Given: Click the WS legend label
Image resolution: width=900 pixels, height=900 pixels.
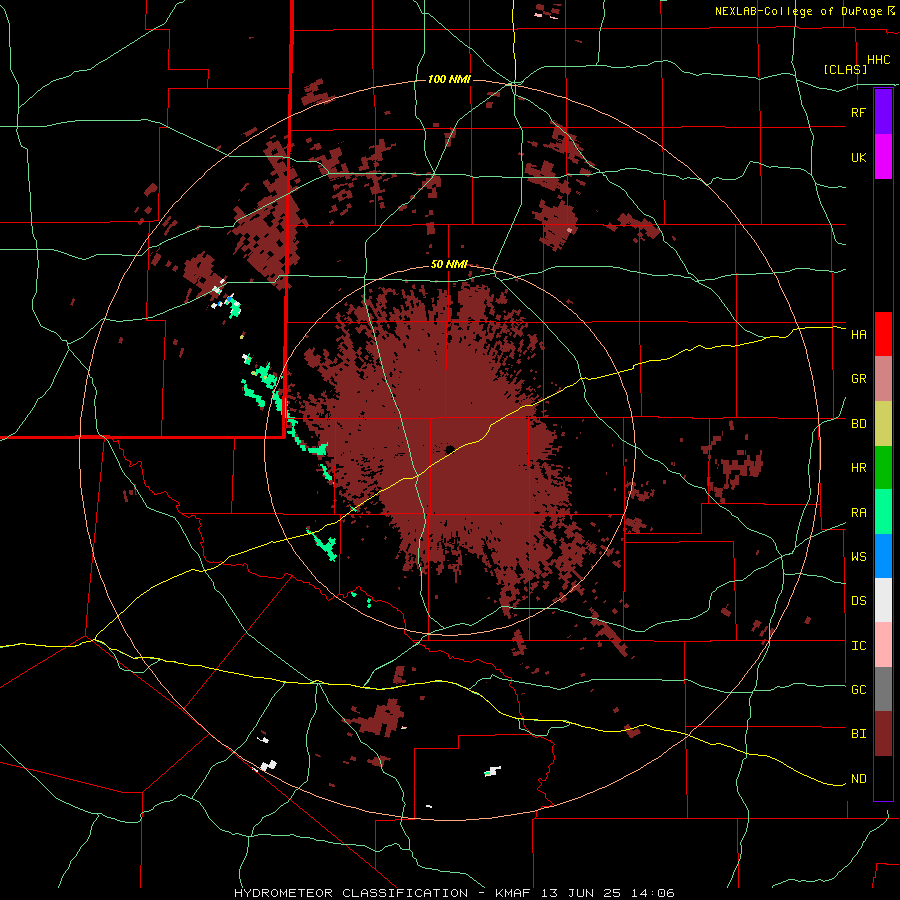Looking at the screenshot, I should pyautogui.click(x=858, y=557).
